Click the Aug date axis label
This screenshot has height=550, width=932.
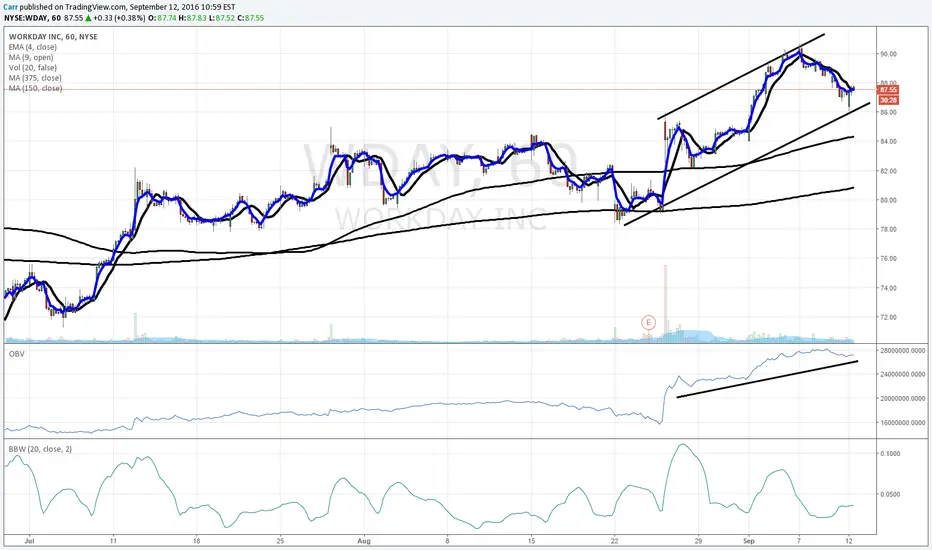click(364, 541)
